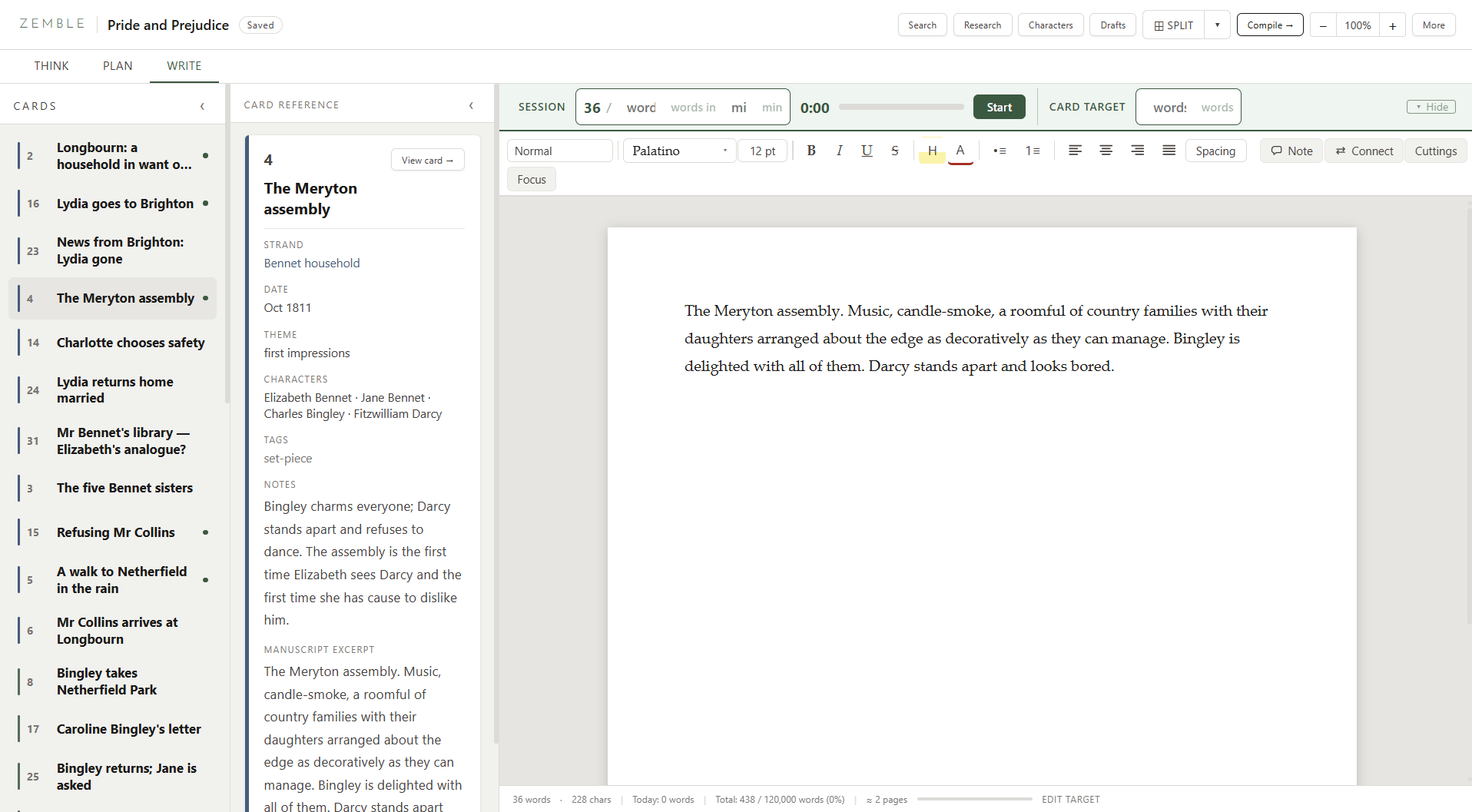This screenshot has height=812, width=1472.
Task: Toggle strikethrough formatting
Action: pos(895,151)
